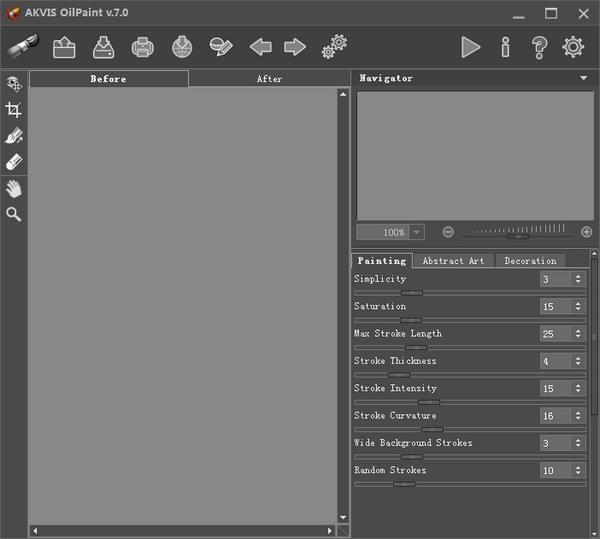The height and width of the screenshot is (539, 600).
Task: Open help with the question mark icon
Action: pos(539,47)
